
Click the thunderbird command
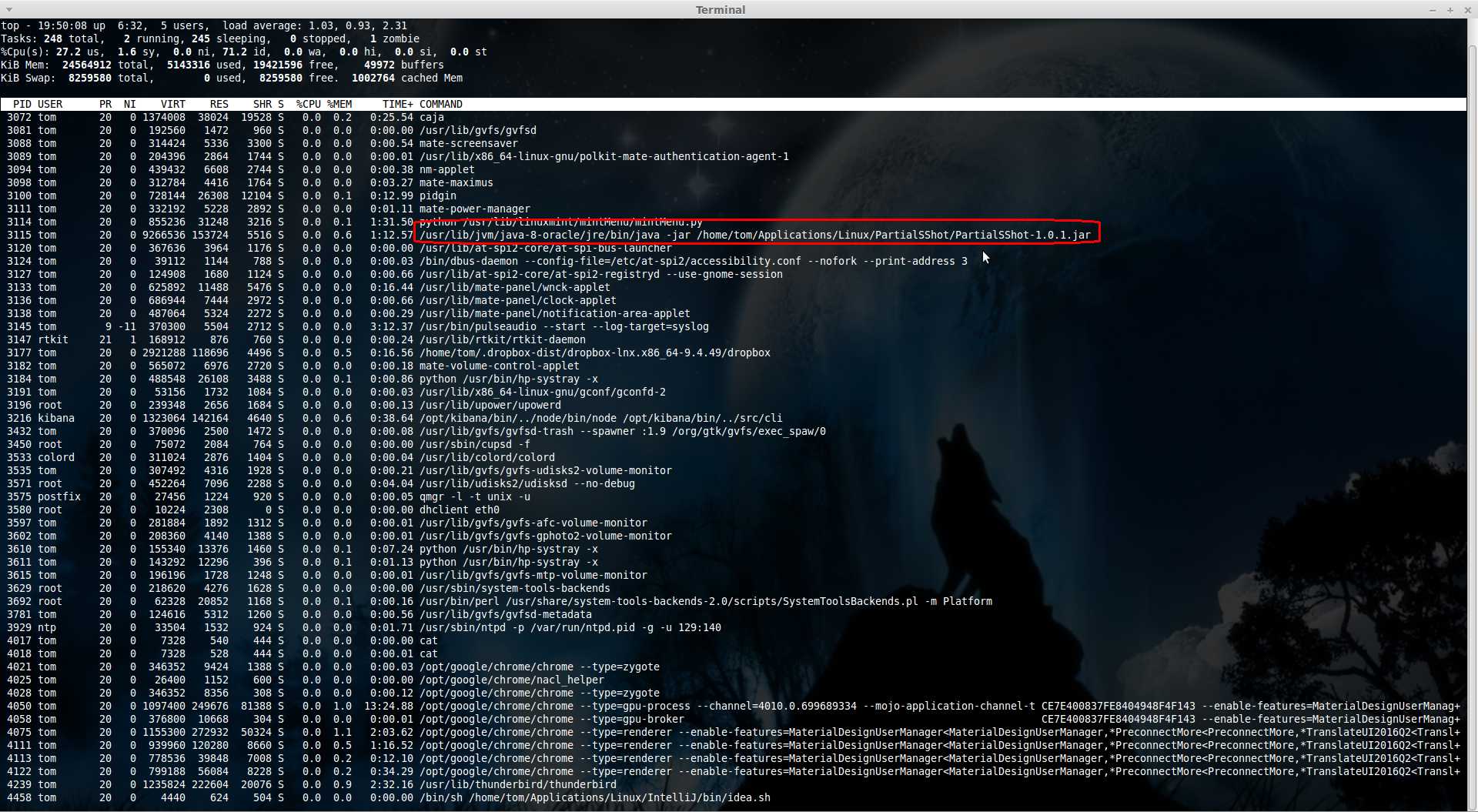pyautogui.click(x=517, y=784)
